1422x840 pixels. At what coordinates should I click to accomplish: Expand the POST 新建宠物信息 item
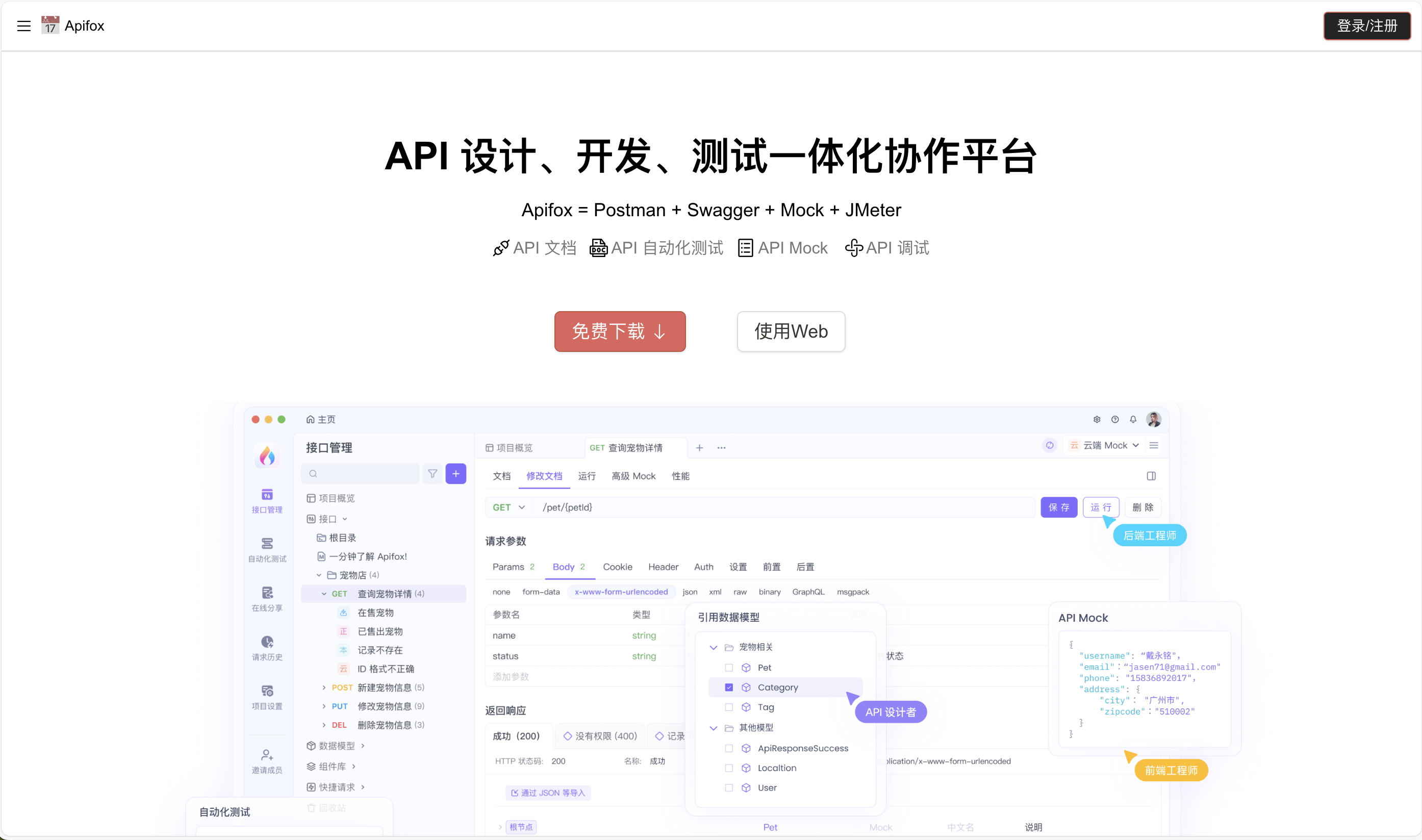(324, 687)
